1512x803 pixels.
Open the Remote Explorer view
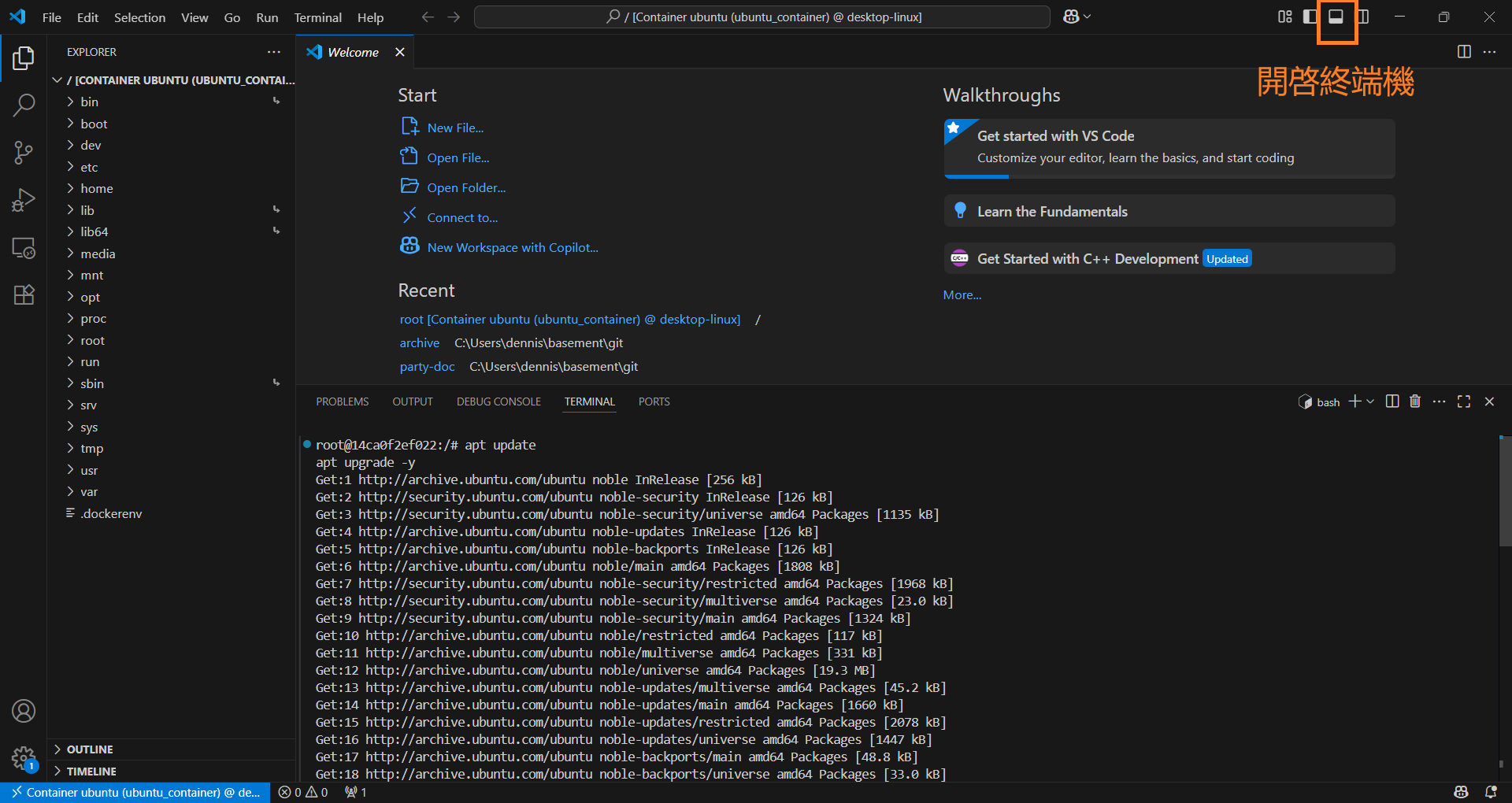(x=24, y=248)
